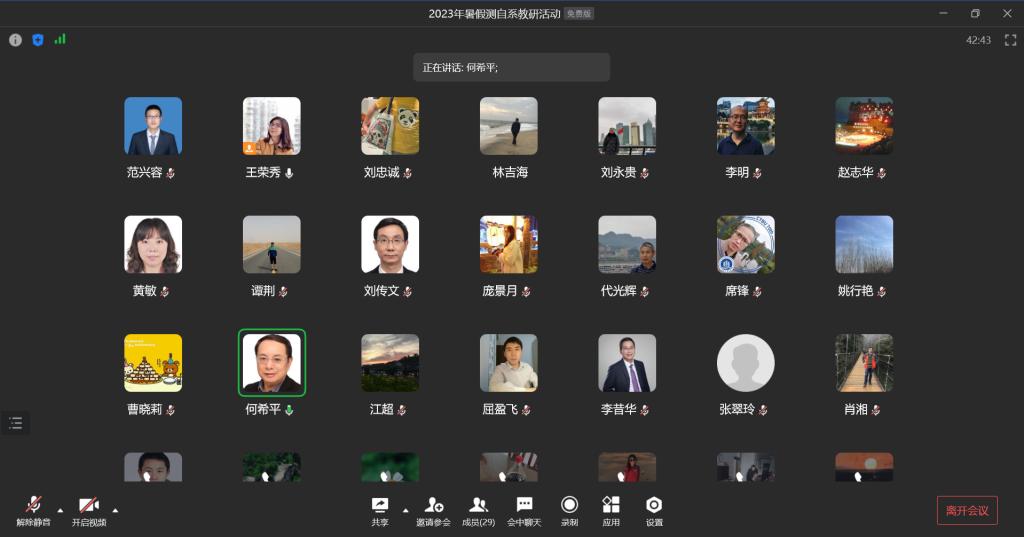The width and height of the screenshot is (1024, 537).
Task: Click the list panel icon on left edge
Action: (x=15, y=423)
